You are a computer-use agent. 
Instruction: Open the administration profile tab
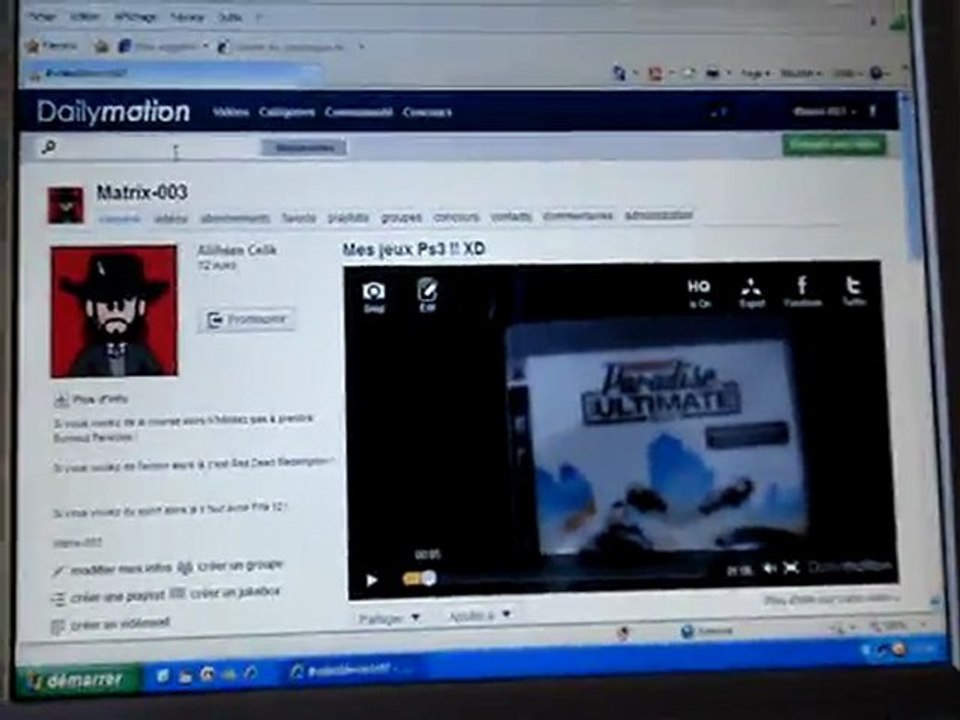[x=659, y=216]
